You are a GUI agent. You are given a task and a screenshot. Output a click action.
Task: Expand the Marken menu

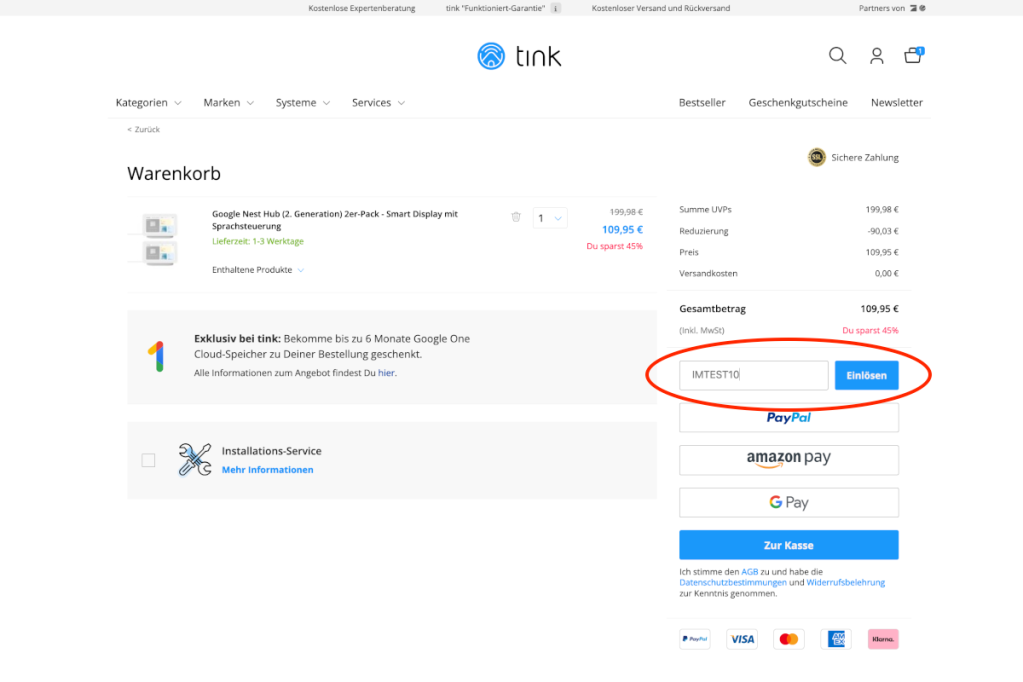228,102
